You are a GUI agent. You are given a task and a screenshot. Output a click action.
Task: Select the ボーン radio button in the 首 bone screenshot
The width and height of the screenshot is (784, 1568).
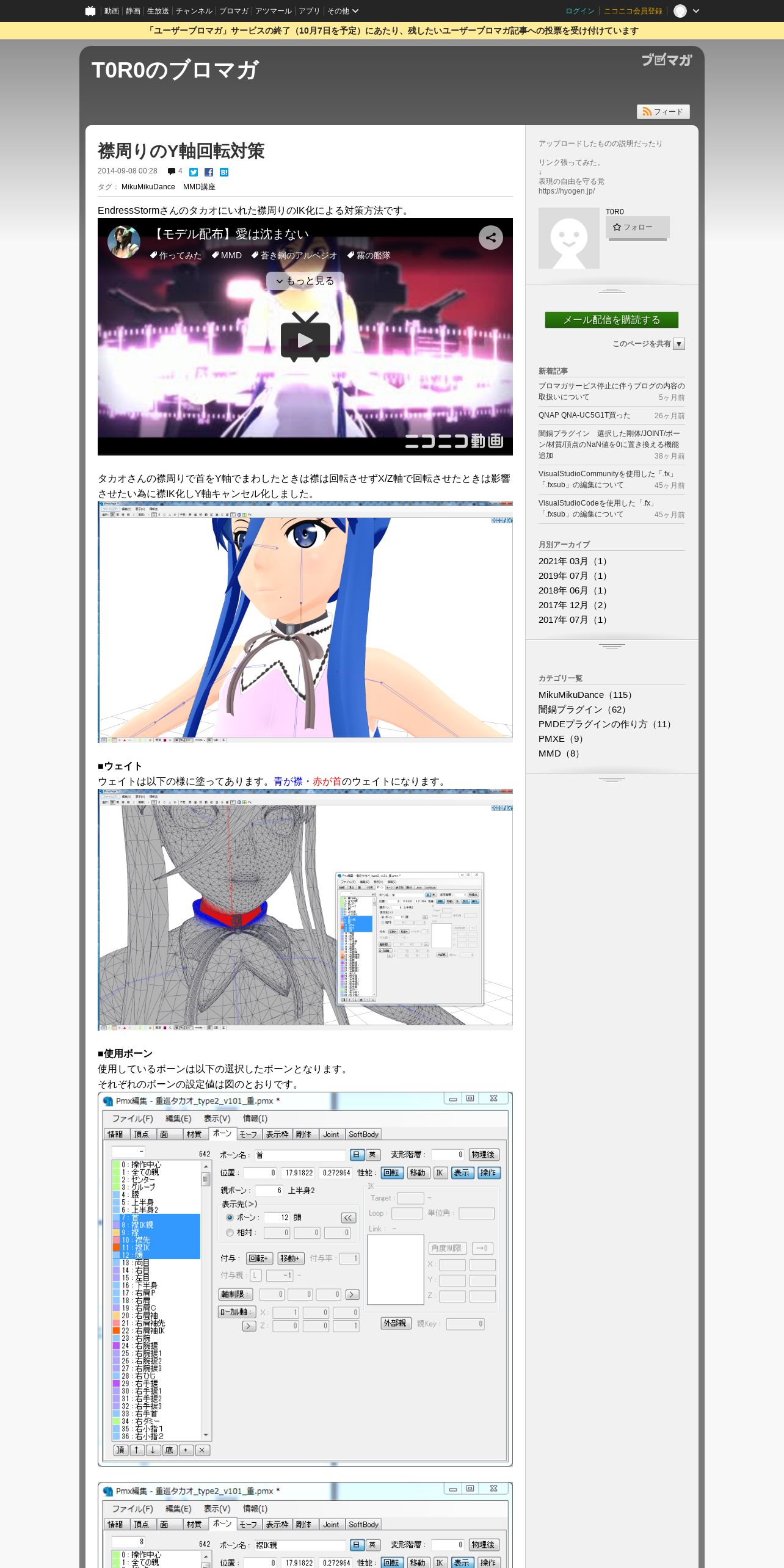coord(230,1218)
